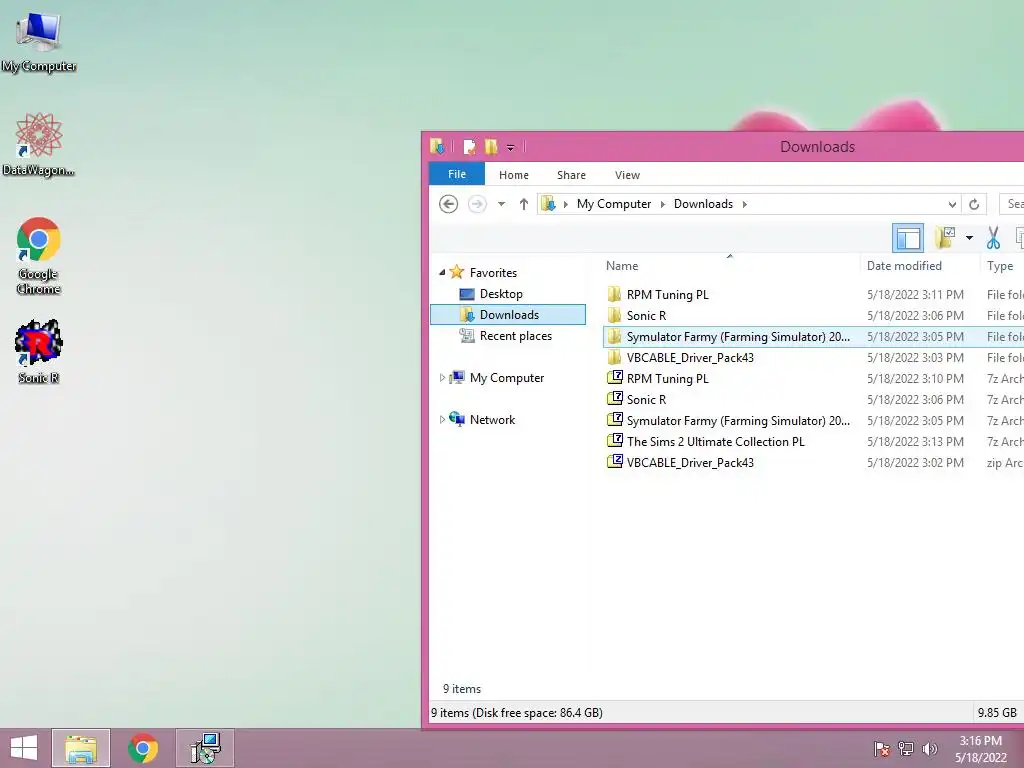Sort by the Type column header
This screenshot has height=768, width=1024.
pyautogui.click(x=1002, y=266)
